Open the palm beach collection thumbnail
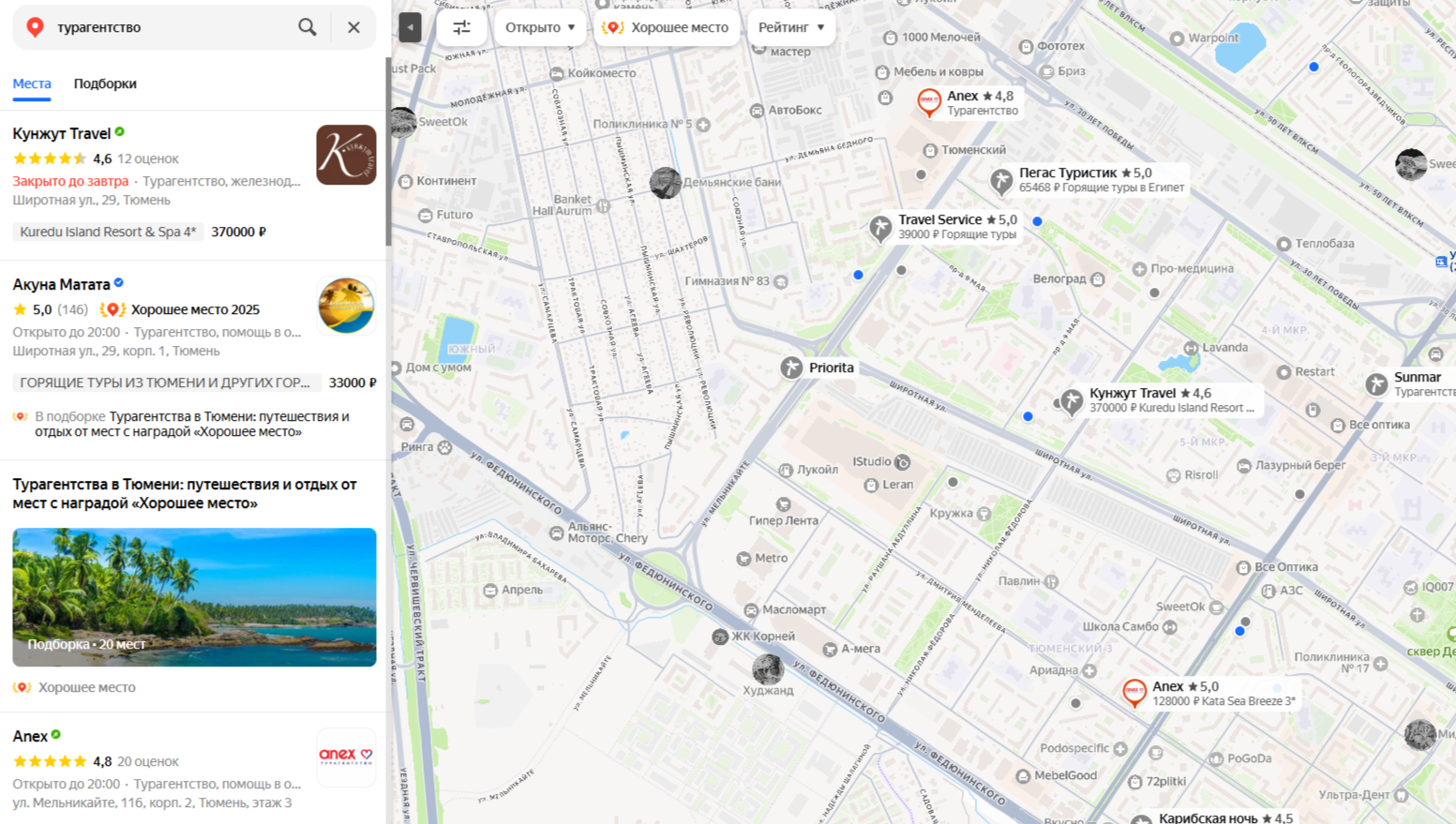 click(x=194, y=596)
